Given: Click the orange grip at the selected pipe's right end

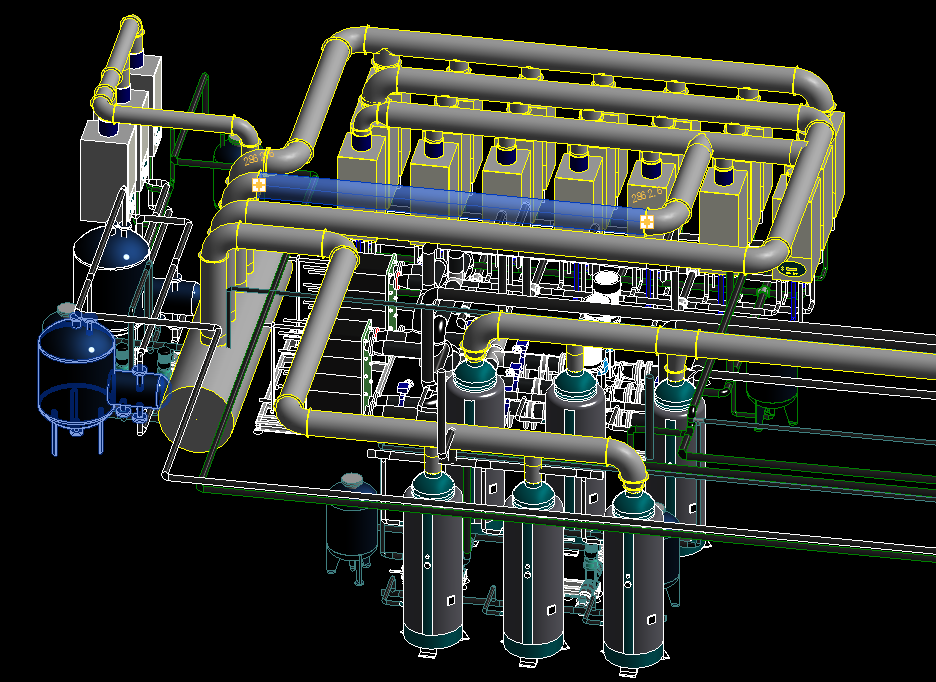Looking at the screenshot, I should click(x=646, y=222).
